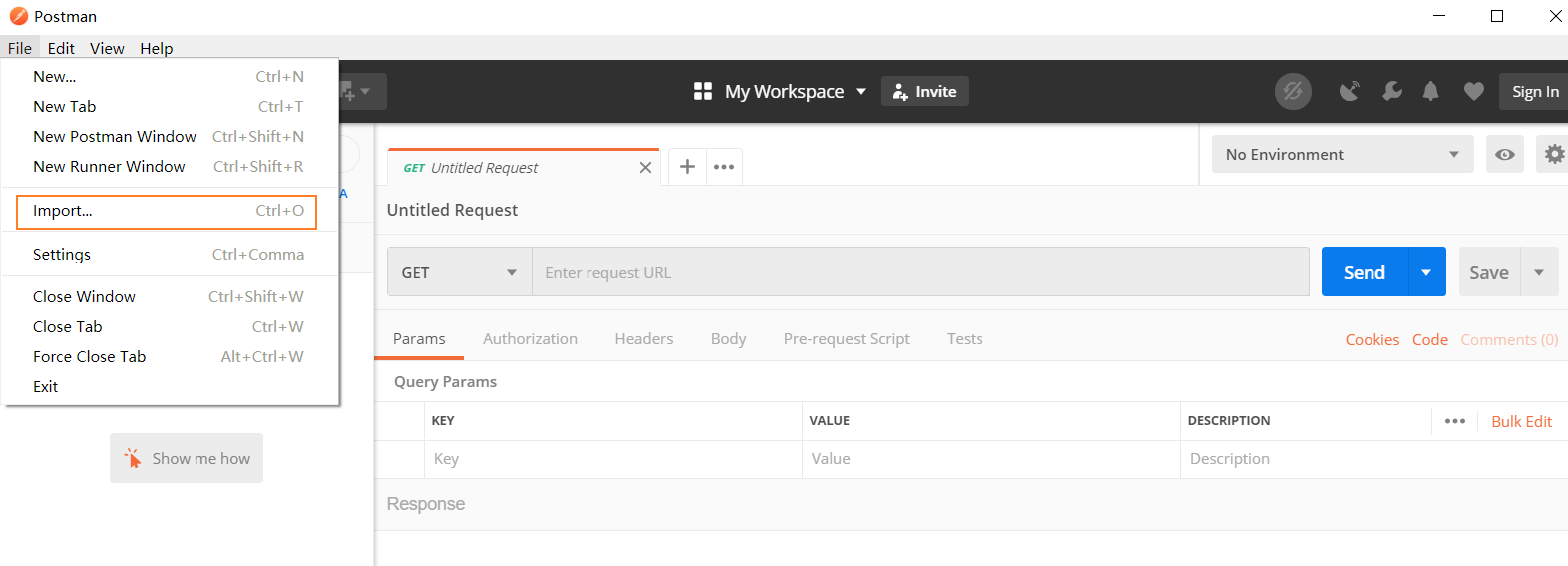Open tab options three dots menu
This screenshot has height=566, width=1568.
point(724,167)
